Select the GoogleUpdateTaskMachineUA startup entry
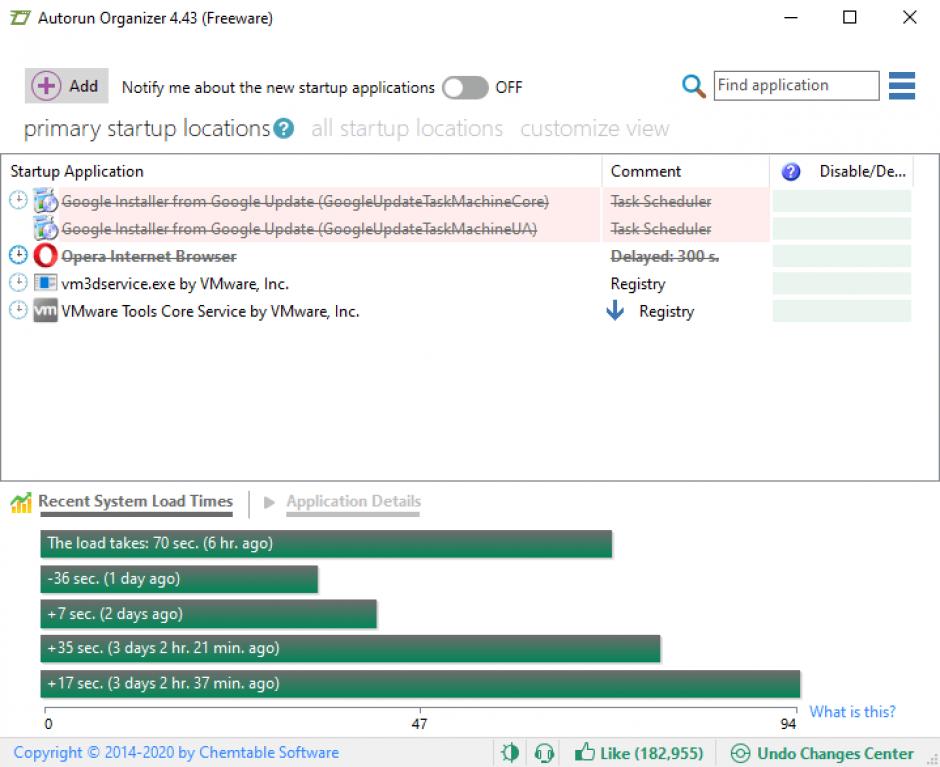 tap(299, 229)
